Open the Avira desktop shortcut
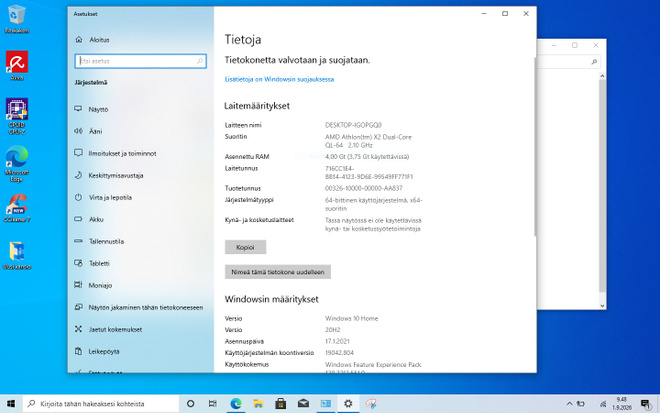Viewport: 660px width, 413px height. 17,66
